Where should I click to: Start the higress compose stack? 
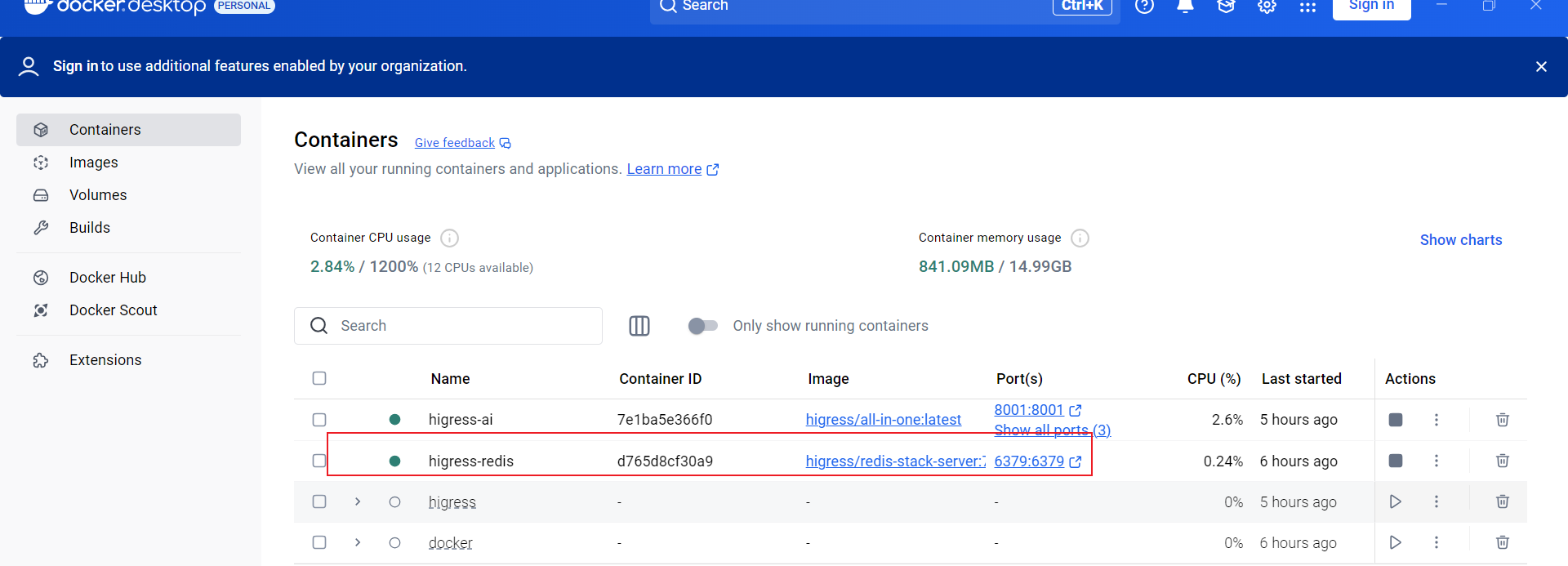pos(1396,501)
